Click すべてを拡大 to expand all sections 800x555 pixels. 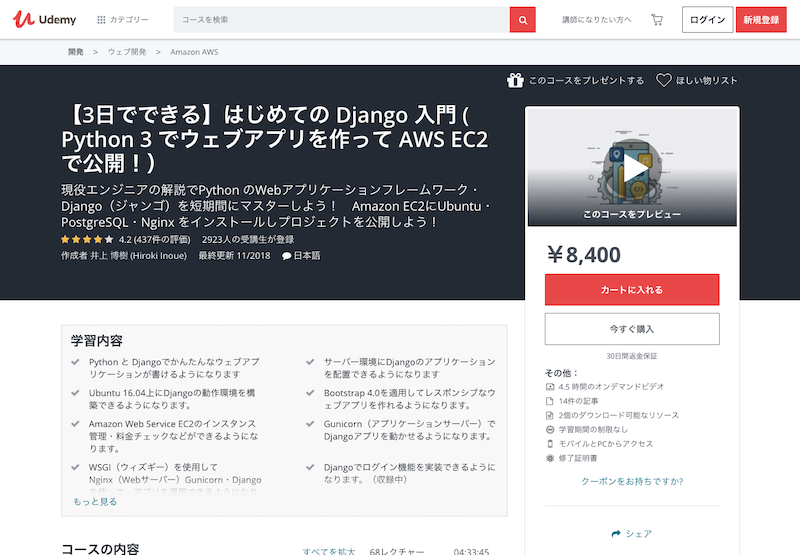(x=329, y=551)
